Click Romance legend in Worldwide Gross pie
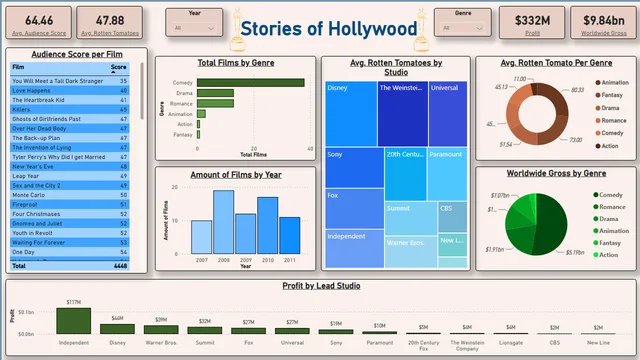Screen dimensions: 640x360 point(609,207)
